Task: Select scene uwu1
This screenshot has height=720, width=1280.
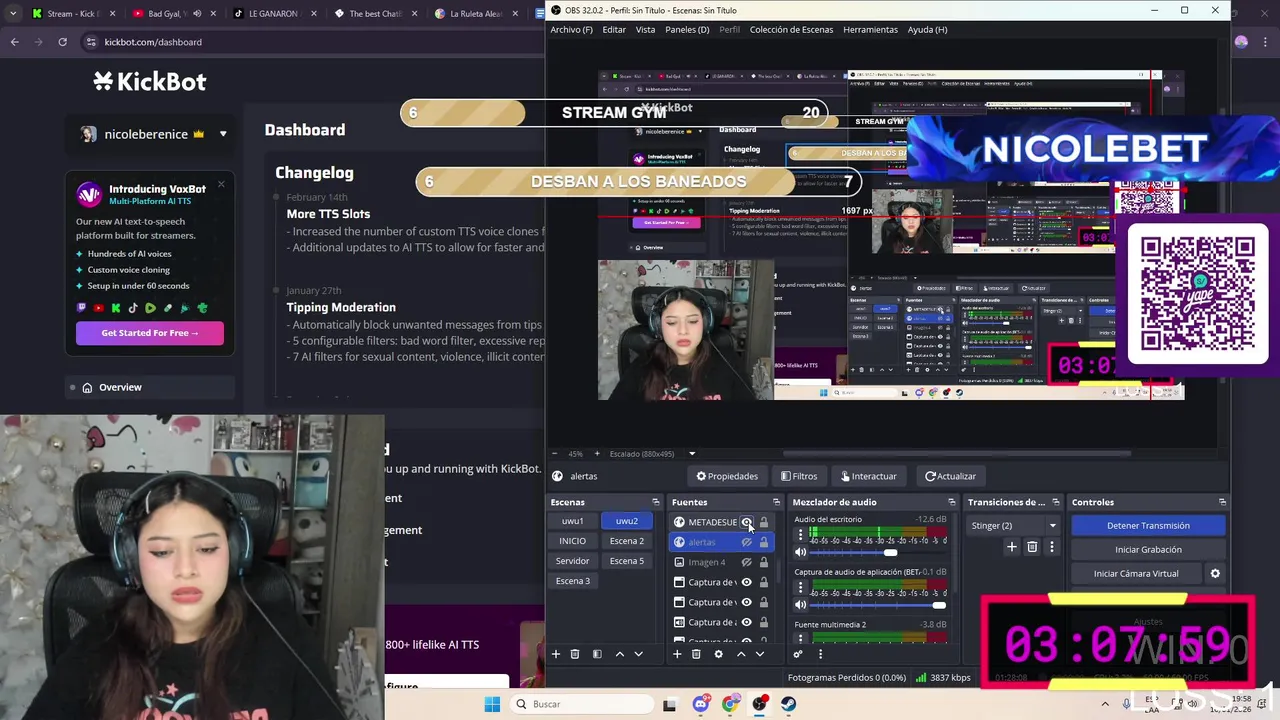Action: click(573, 521)
